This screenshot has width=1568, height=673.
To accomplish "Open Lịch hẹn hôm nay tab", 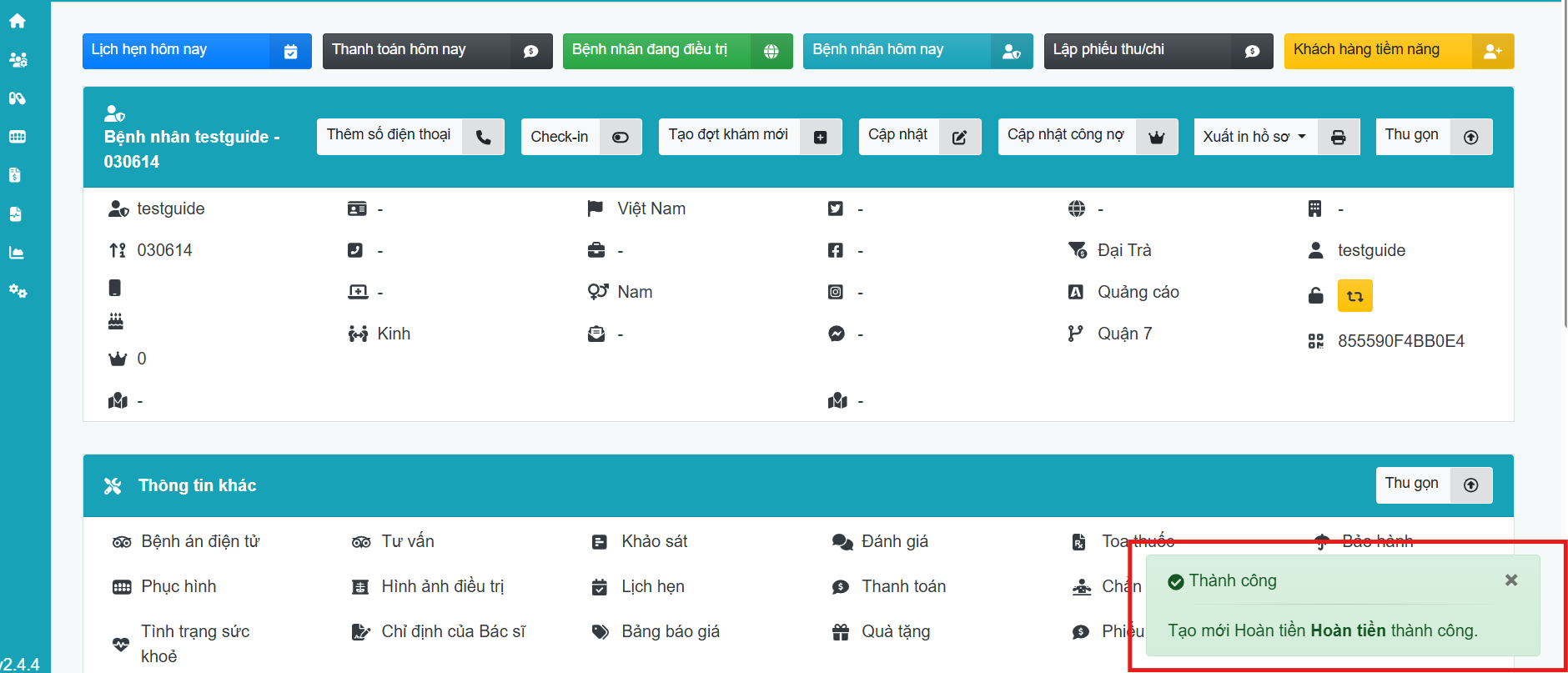I will (196, 51).
